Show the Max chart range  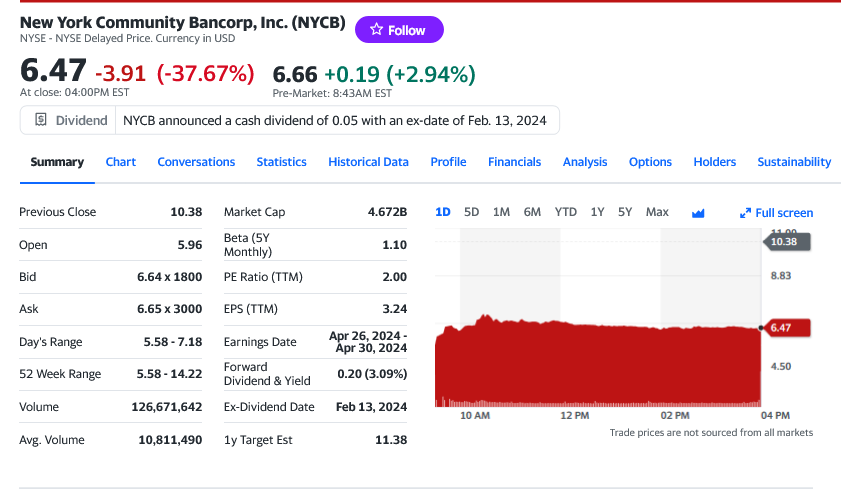657,212
